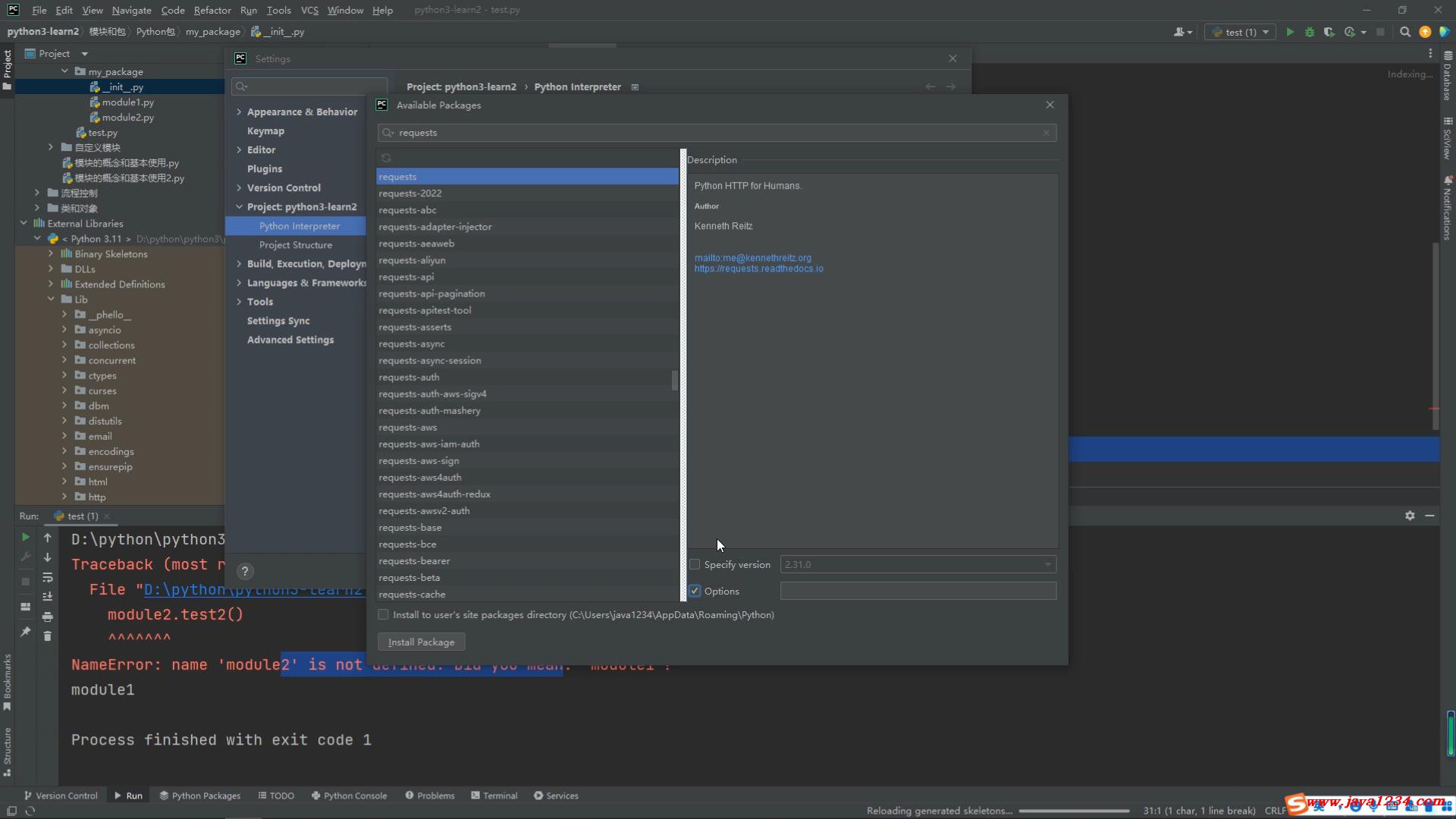Clear all Run console output with the trash icon
Image resolution: width=1456 pixels, height=819 pixels.
coord(47,636)
